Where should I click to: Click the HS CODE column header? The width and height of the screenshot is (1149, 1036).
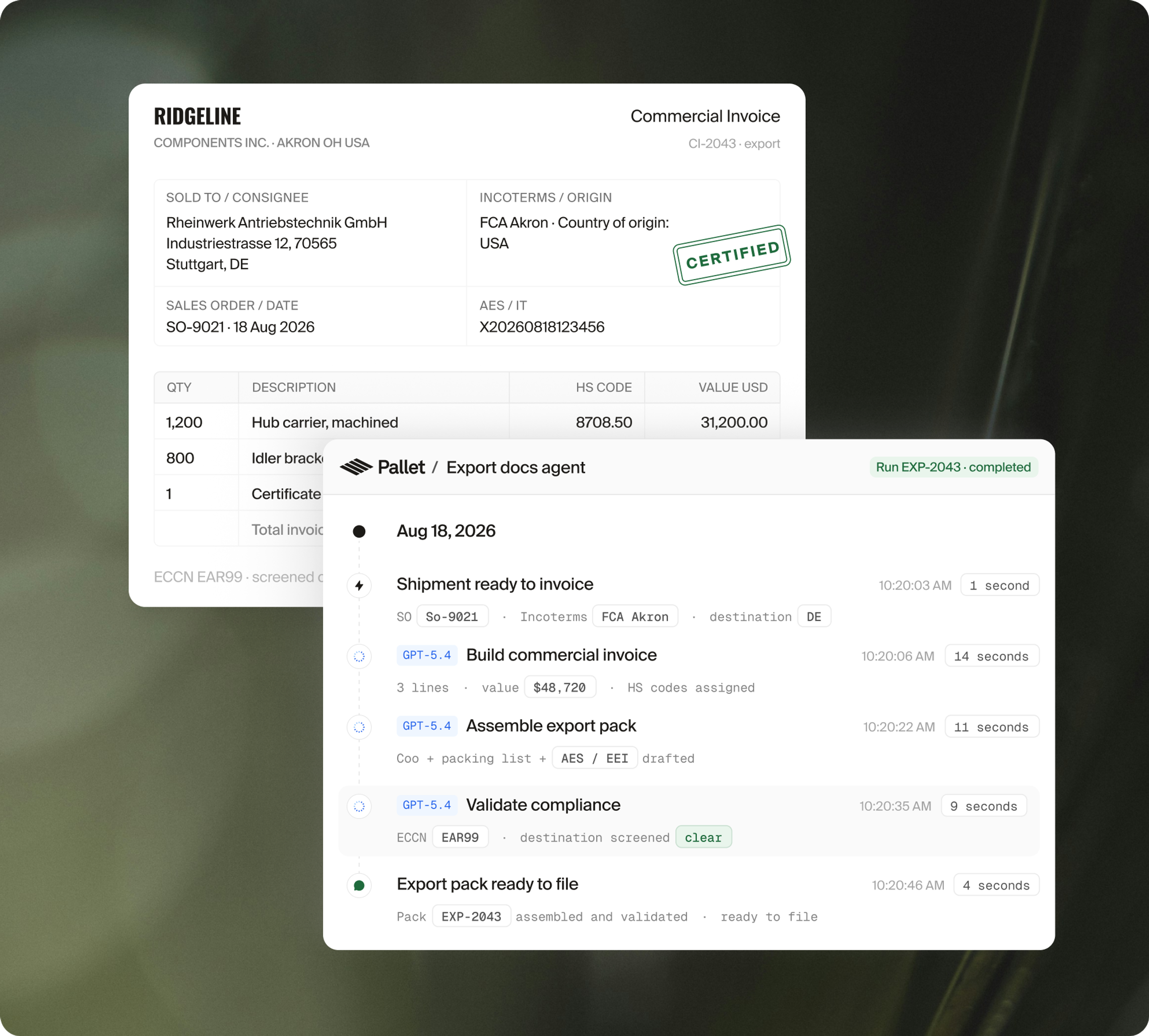[x=604, y=387]
